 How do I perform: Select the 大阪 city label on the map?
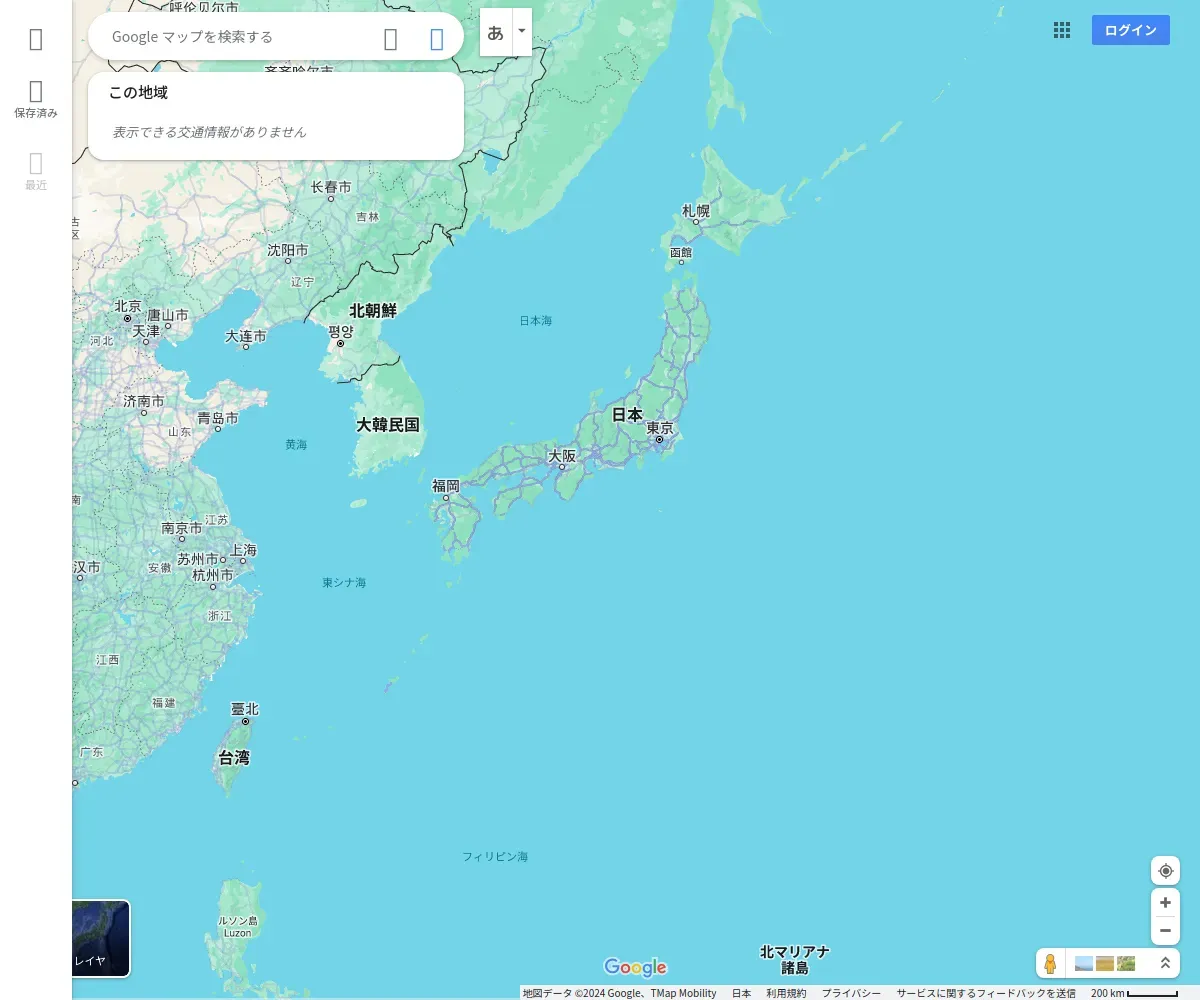[x=562, y=456]
